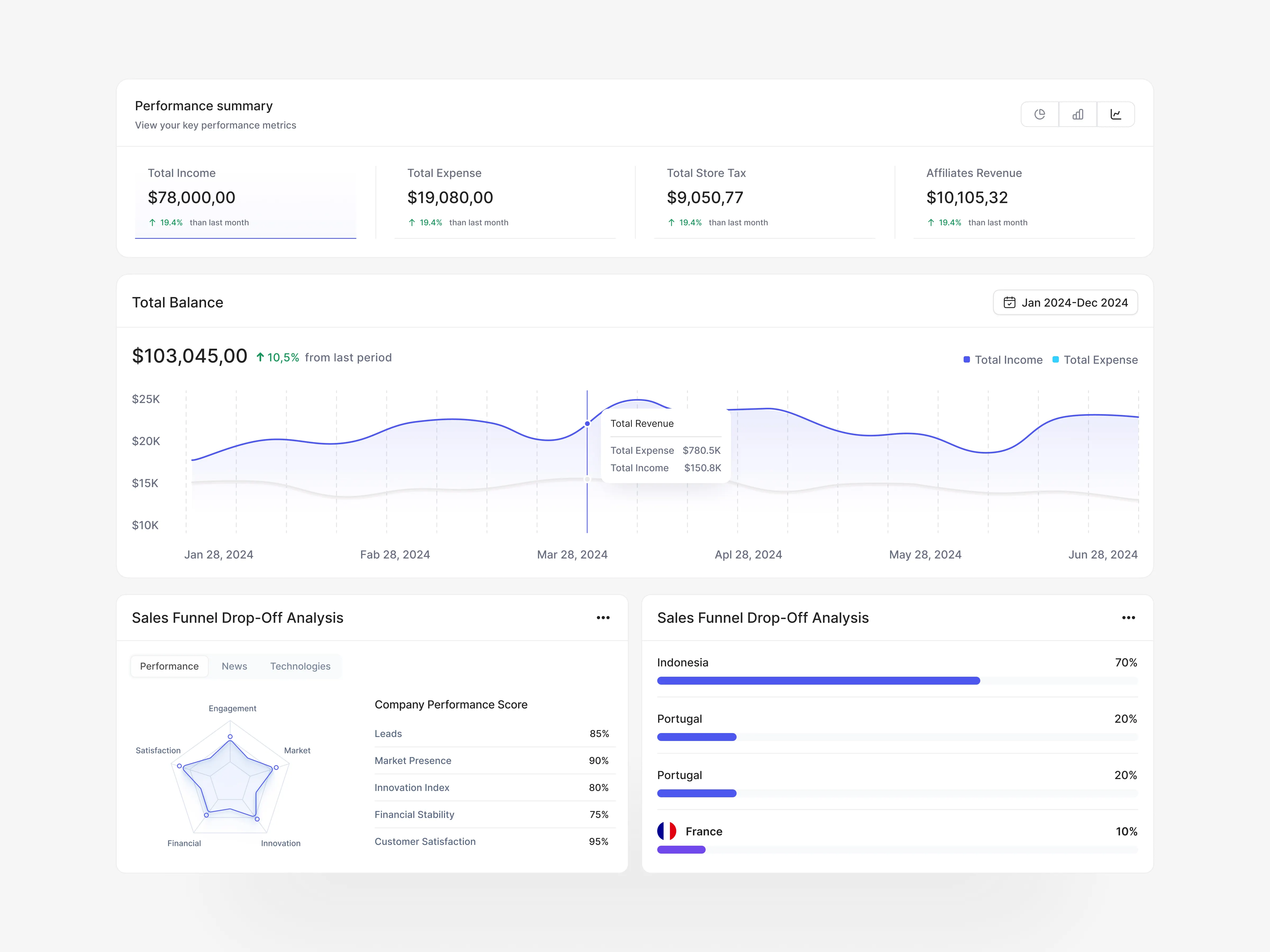Open the calendar icon in date range selector

(1010, 303)
